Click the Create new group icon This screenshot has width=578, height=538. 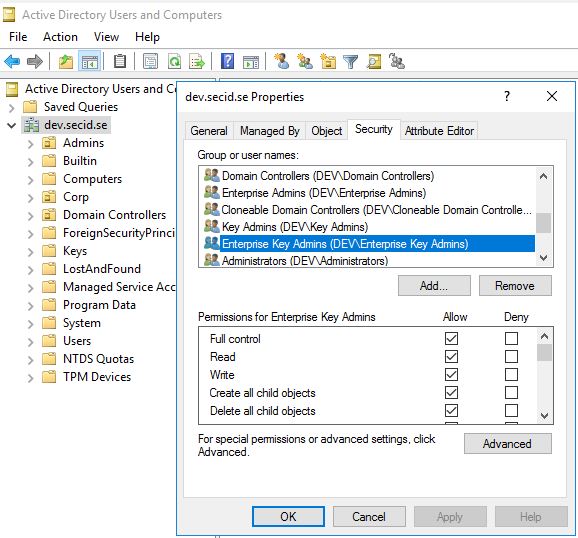point(305,61)
